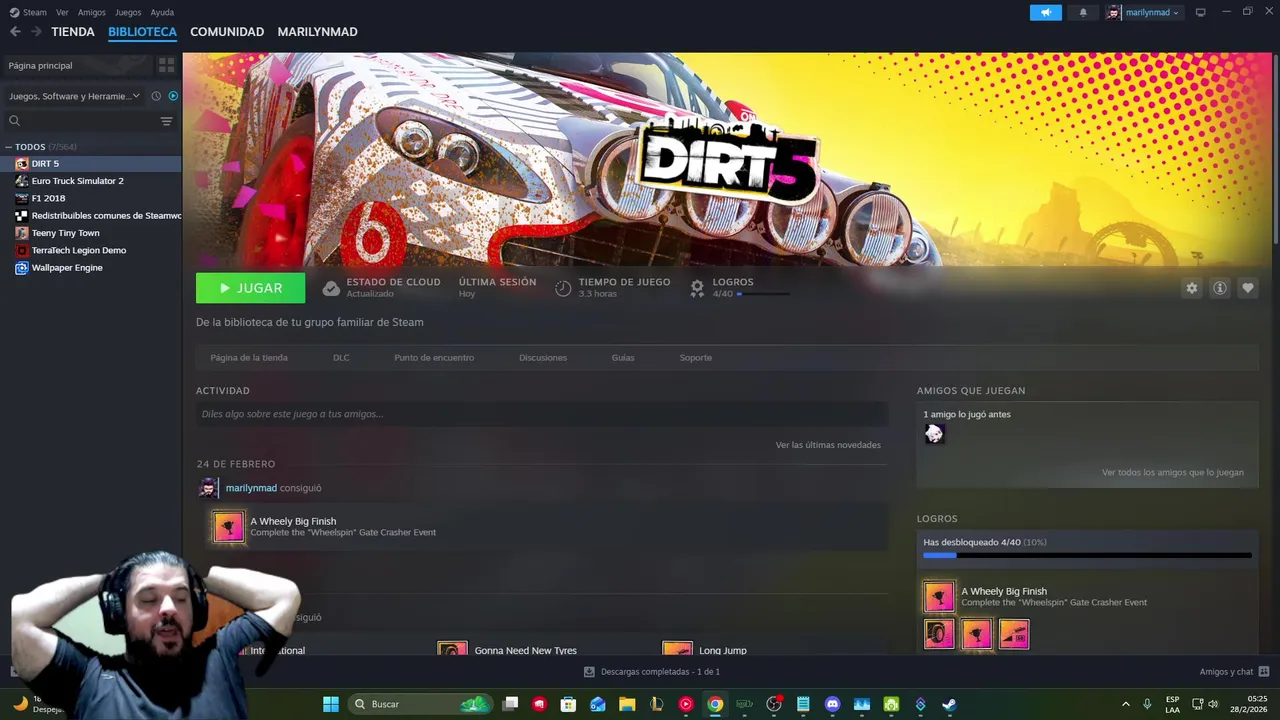Switch to Big Picture mode icon
Viewport: 1280px width, 720px height.
(1200, 12)
